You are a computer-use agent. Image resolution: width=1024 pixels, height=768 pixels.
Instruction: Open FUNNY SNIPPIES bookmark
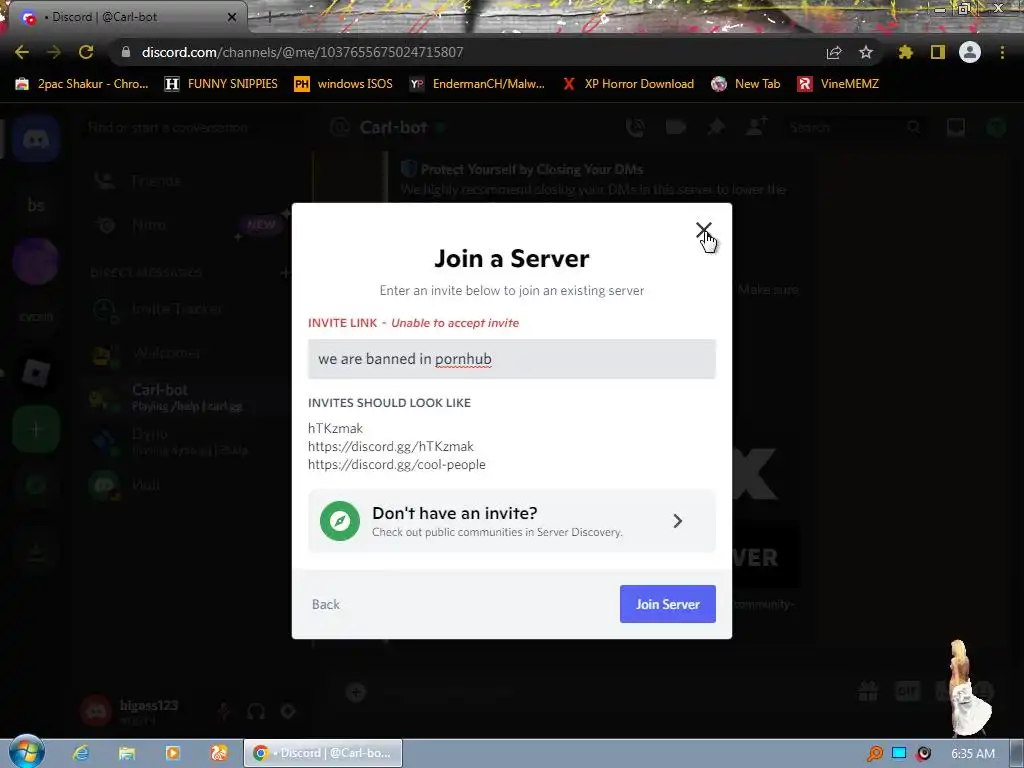pyautogui.click(x=221, y=84)
